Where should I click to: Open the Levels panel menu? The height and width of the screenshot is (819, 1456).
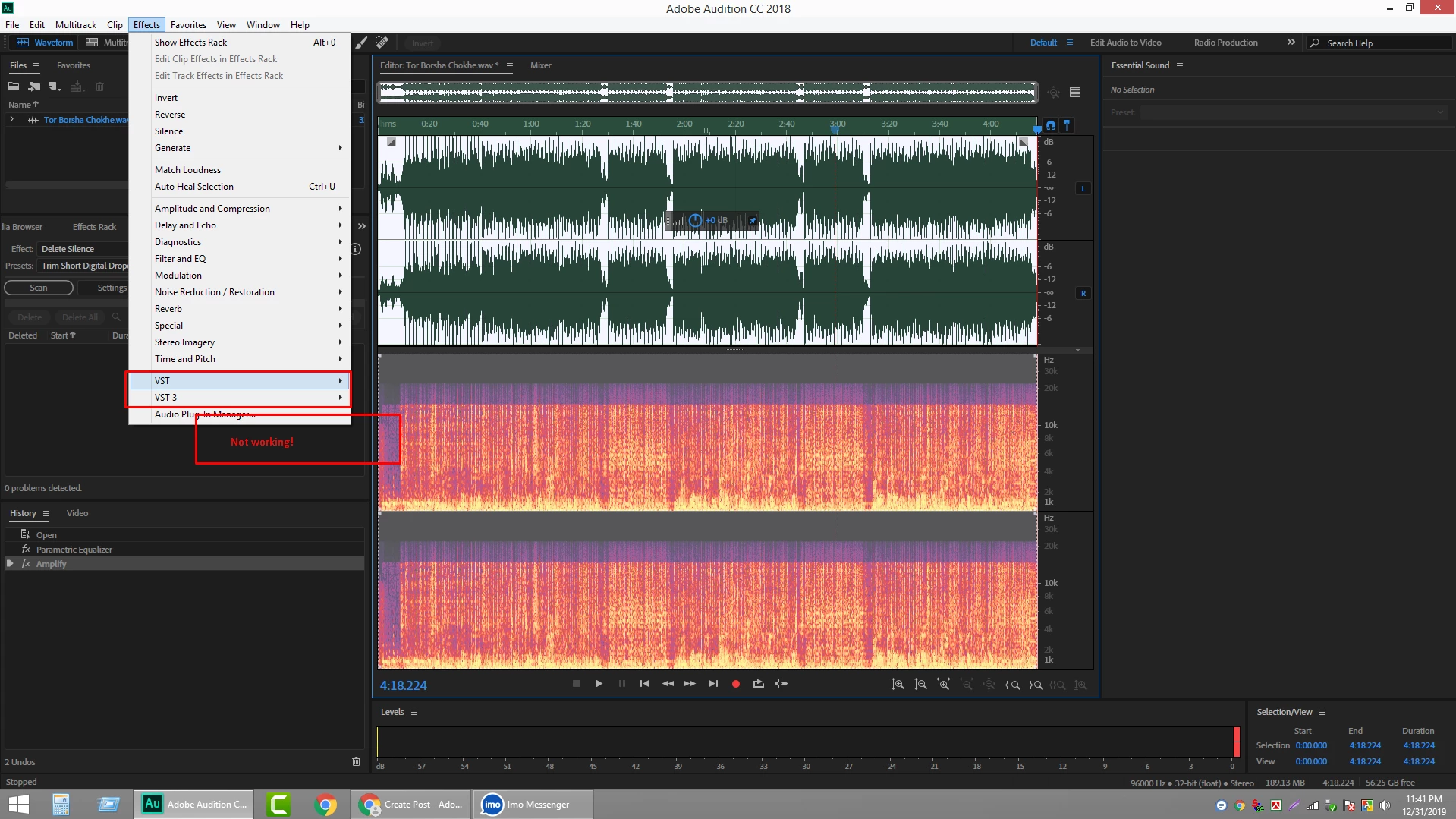pyautogui.click(x=414, y=712)
